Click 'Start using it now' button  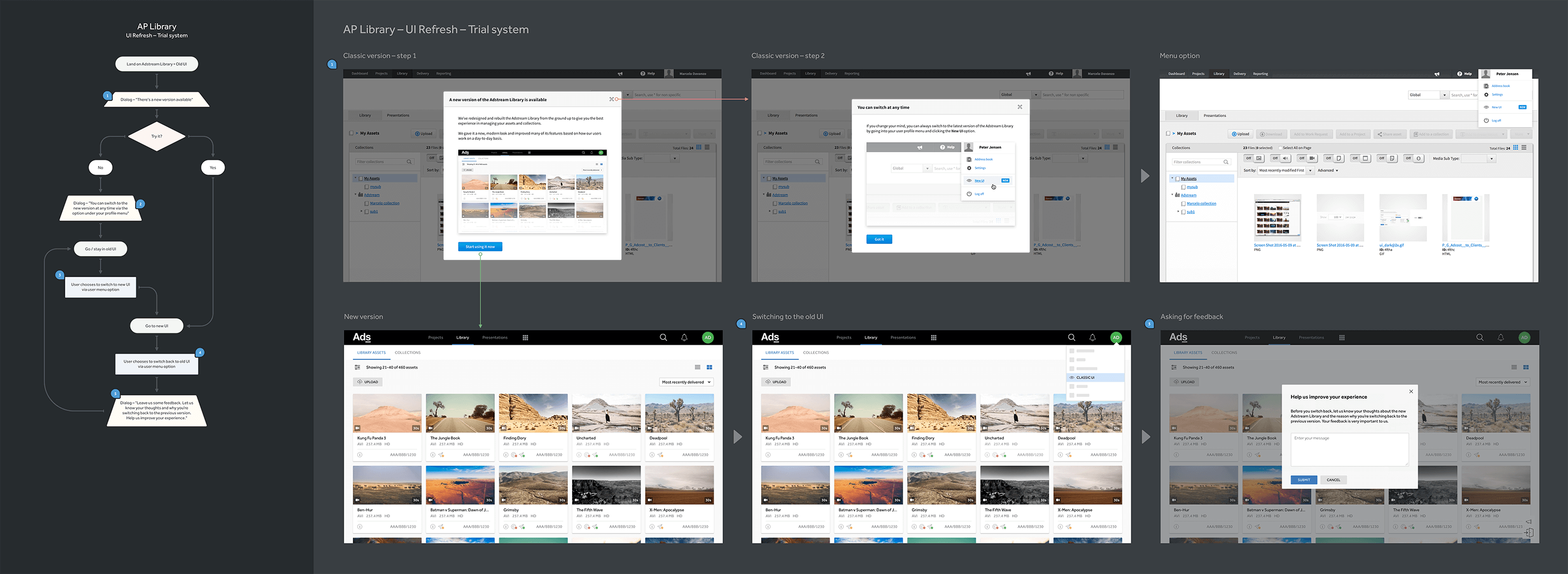tap(480, 247)
